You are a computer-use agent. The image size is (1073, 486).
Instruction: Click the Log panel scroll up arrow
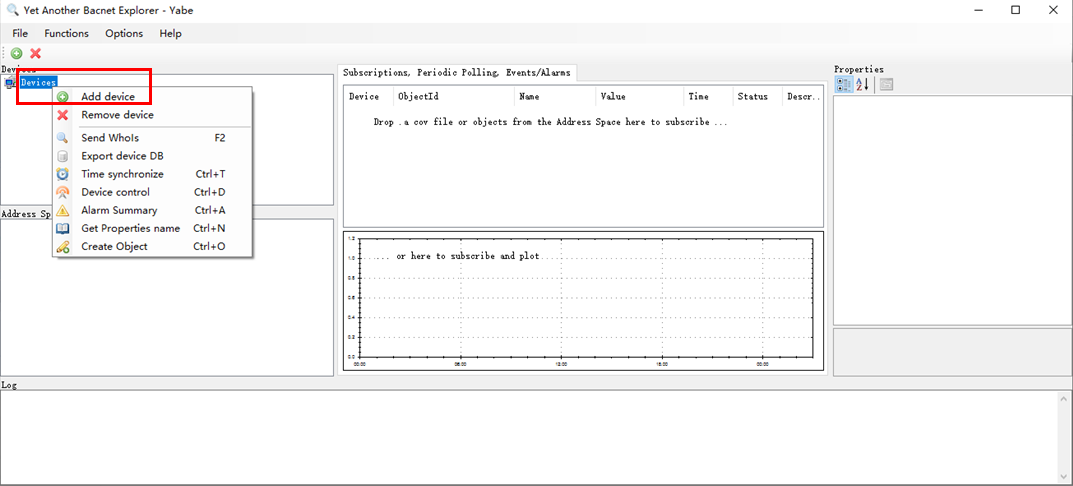coord(1064,398)
